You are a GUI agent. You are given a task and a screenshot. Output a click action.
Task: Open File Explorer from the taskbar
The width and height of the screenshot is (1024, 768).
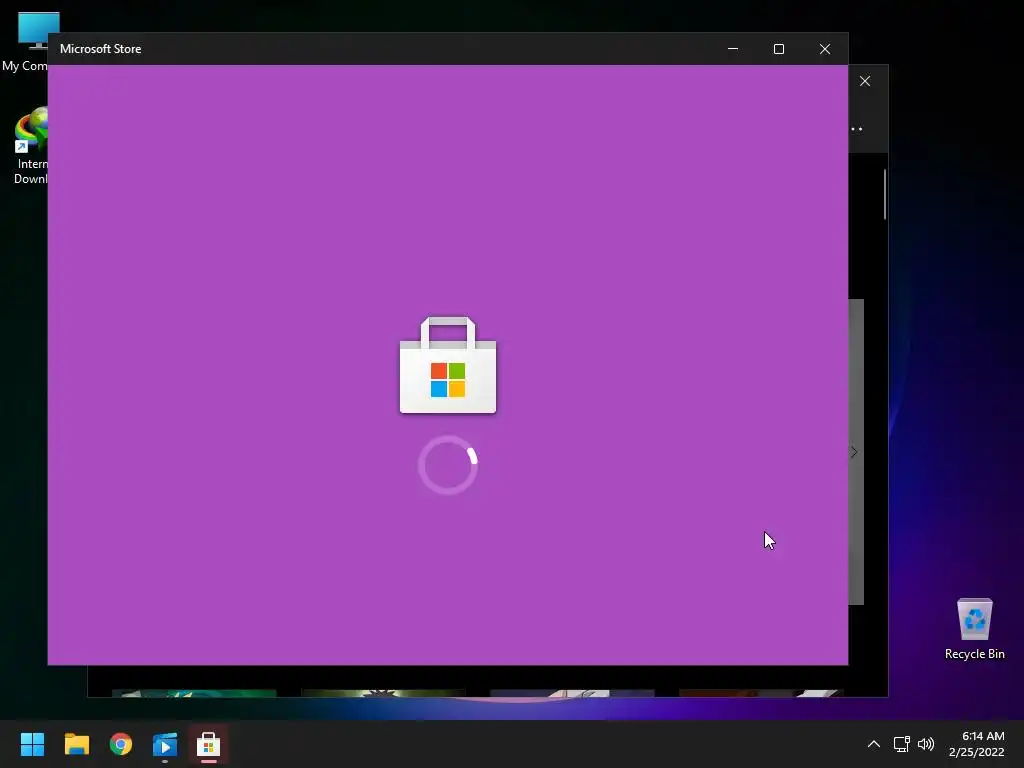click(x=76, y=744)
